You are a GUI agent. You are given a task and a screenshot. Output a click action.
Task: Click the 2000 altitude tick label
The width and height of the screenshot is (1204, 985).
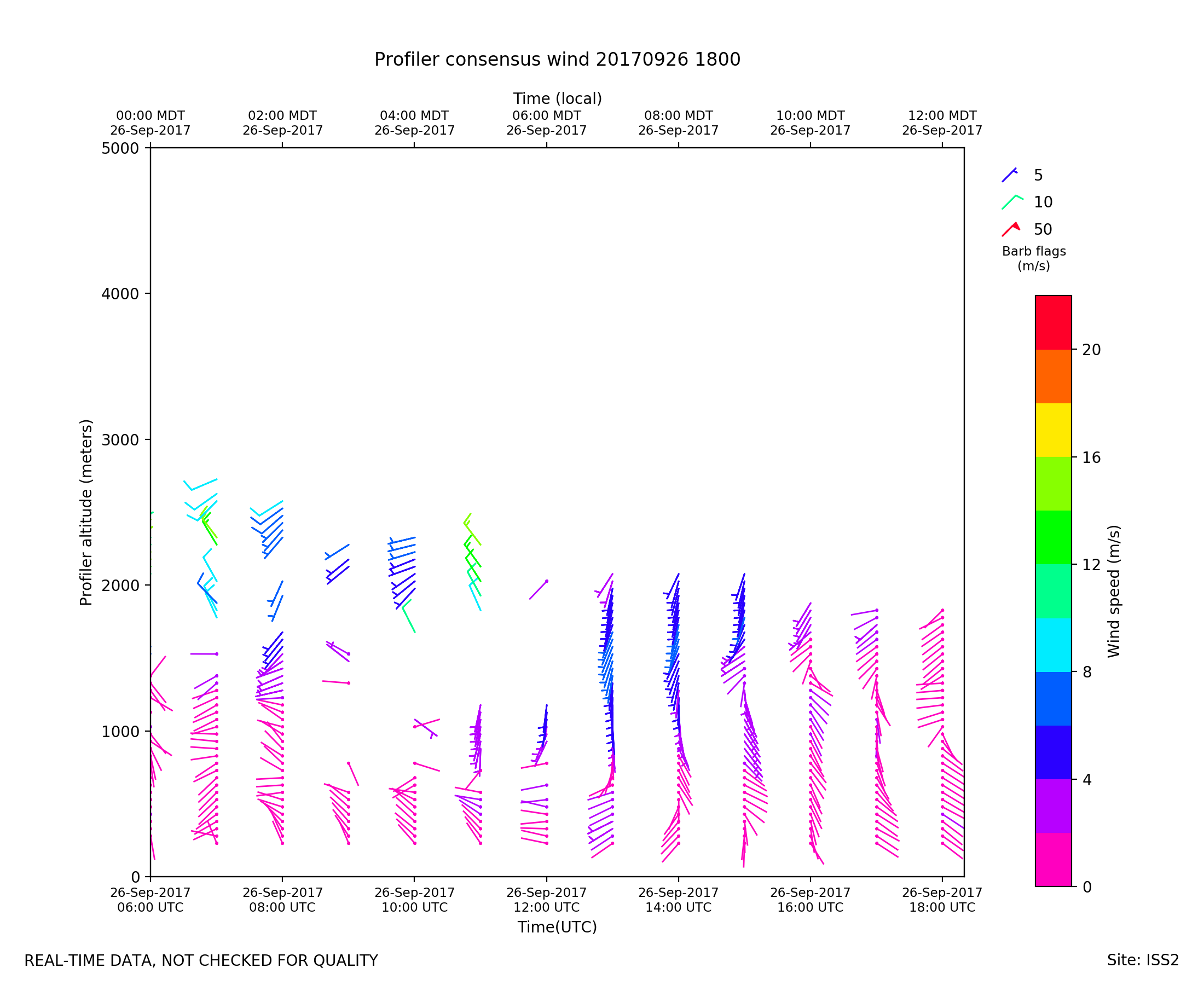[x=120, y=586]
